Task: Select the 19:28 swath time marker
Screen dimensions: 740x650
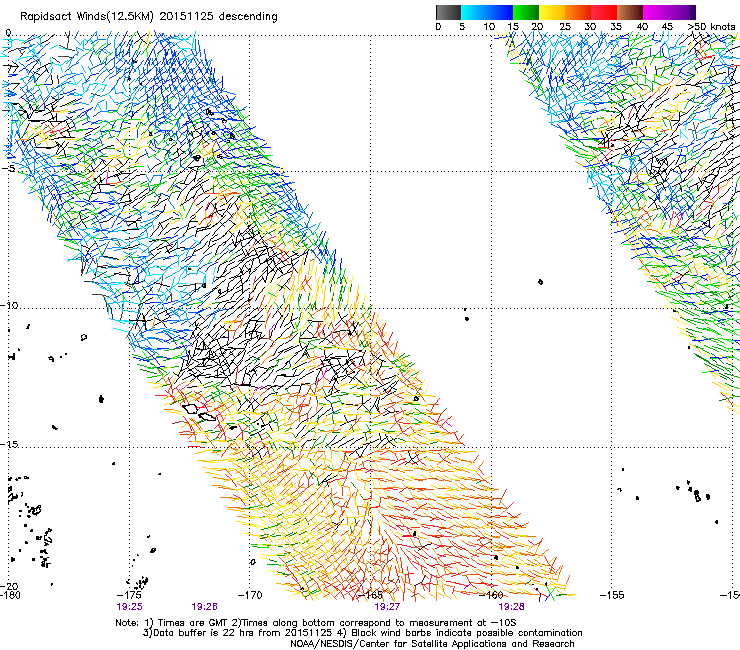Action: [x=512, y=607]
